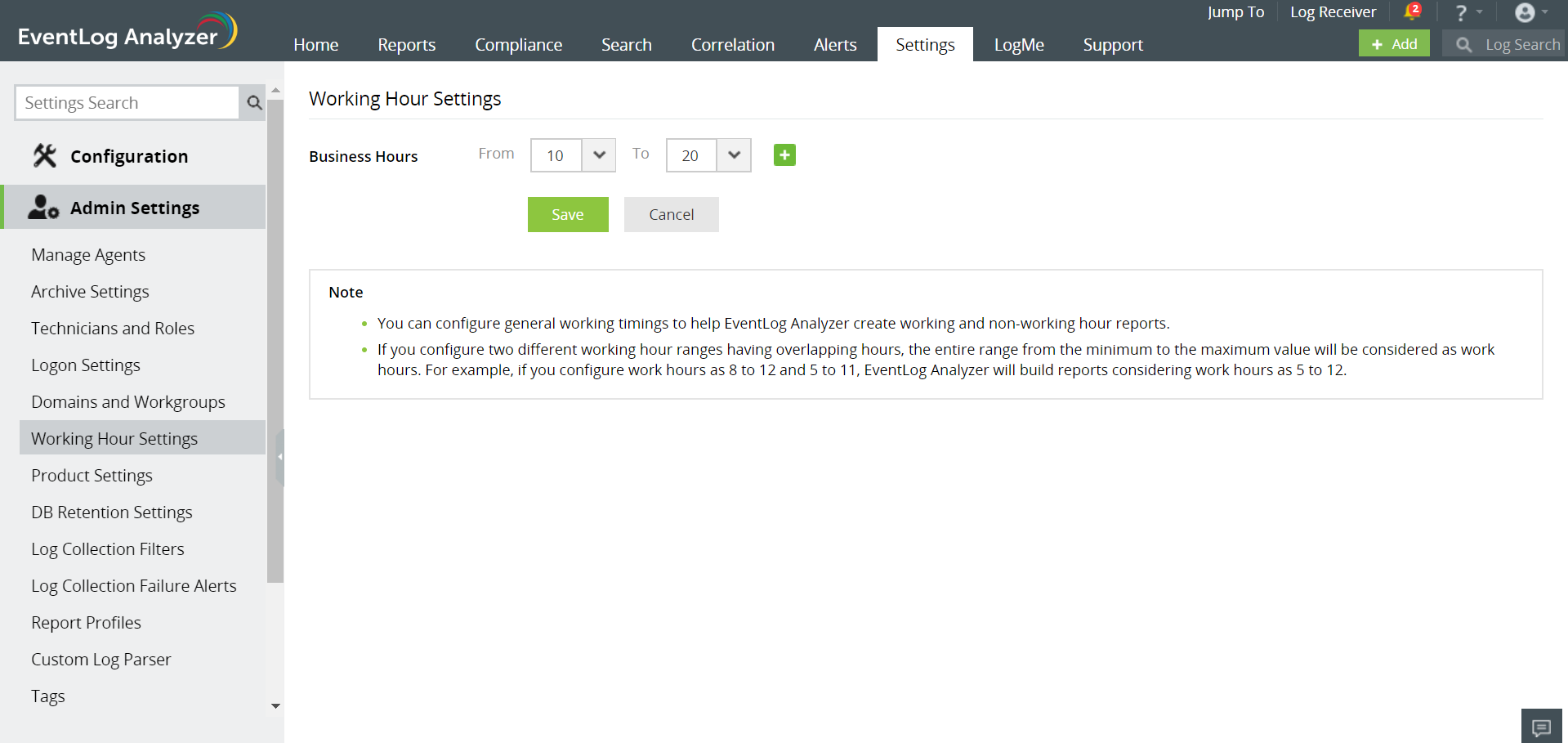Expand the Configuration section
1568x743 pixels.
tap(134, 156)
